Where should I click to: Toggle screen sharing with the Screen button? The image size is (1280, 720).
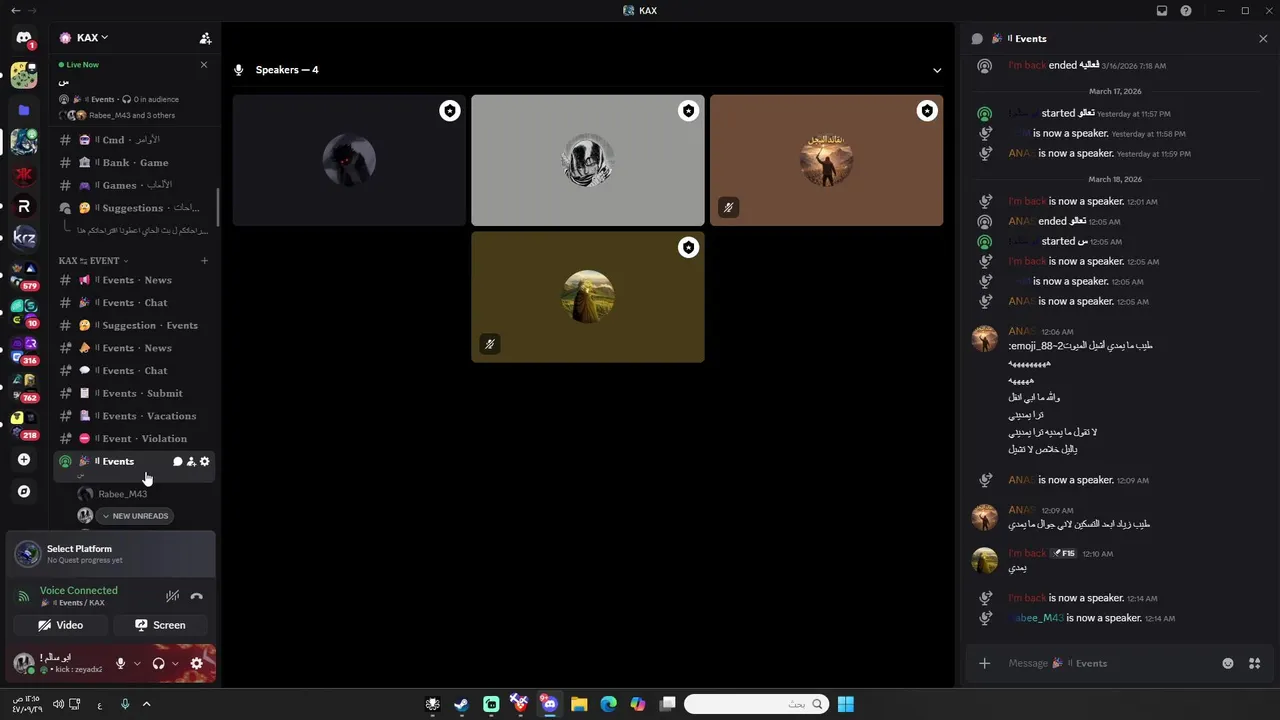161,625
